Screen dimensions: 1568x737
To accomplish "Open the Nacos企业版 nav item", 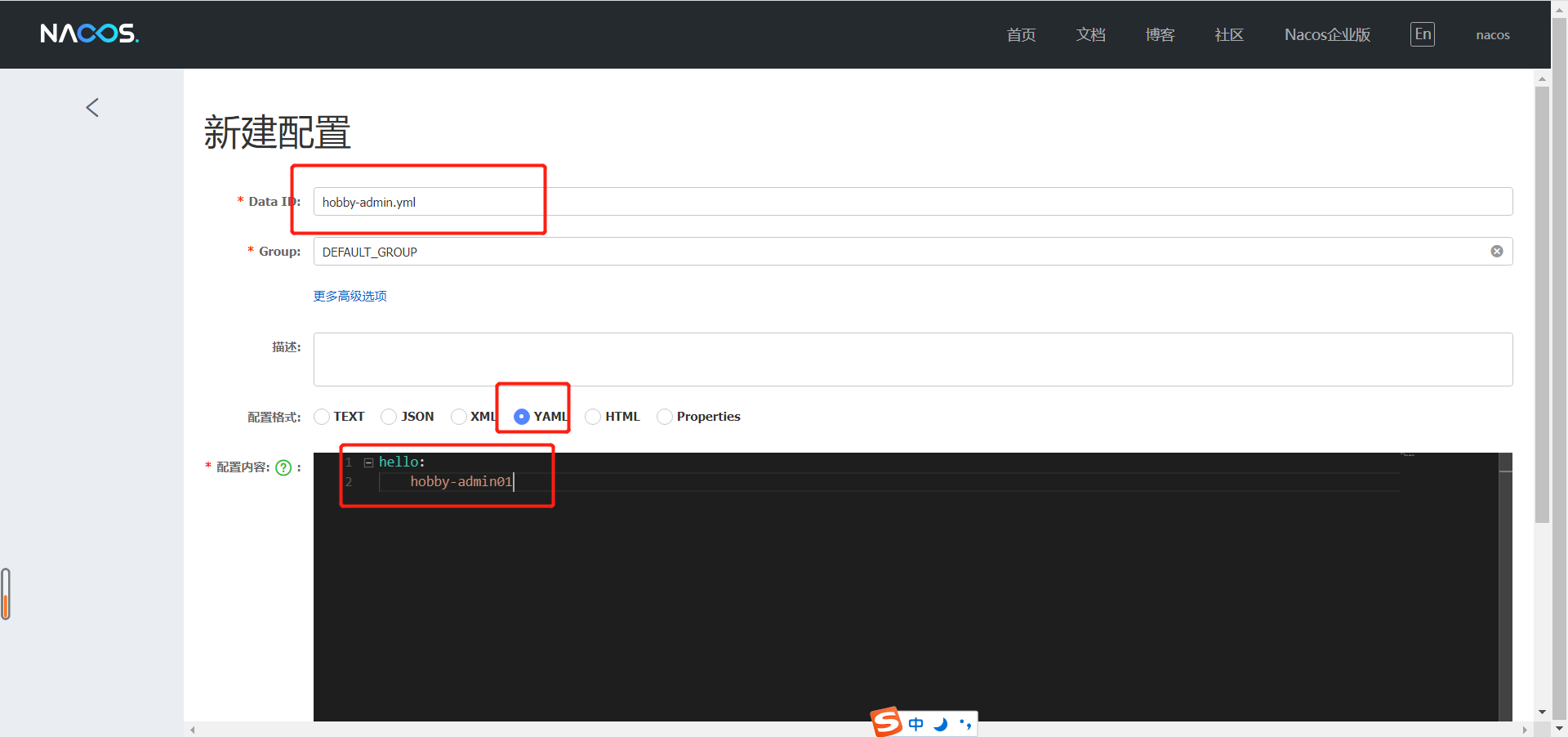I will [1327, 34].
